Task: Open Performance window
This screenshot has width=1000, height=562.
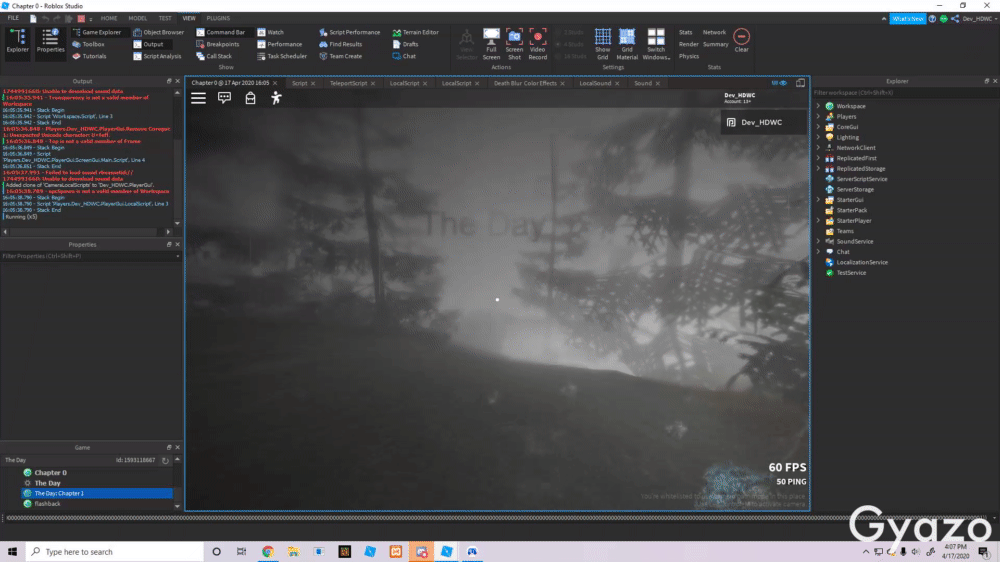Action: point(279,44)
